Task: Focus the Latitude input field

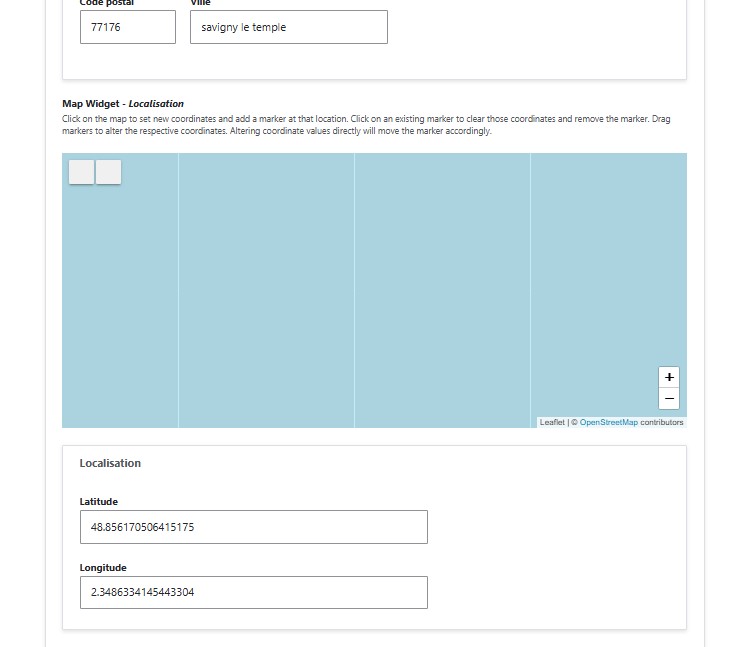Action: (x=253, y=527)
